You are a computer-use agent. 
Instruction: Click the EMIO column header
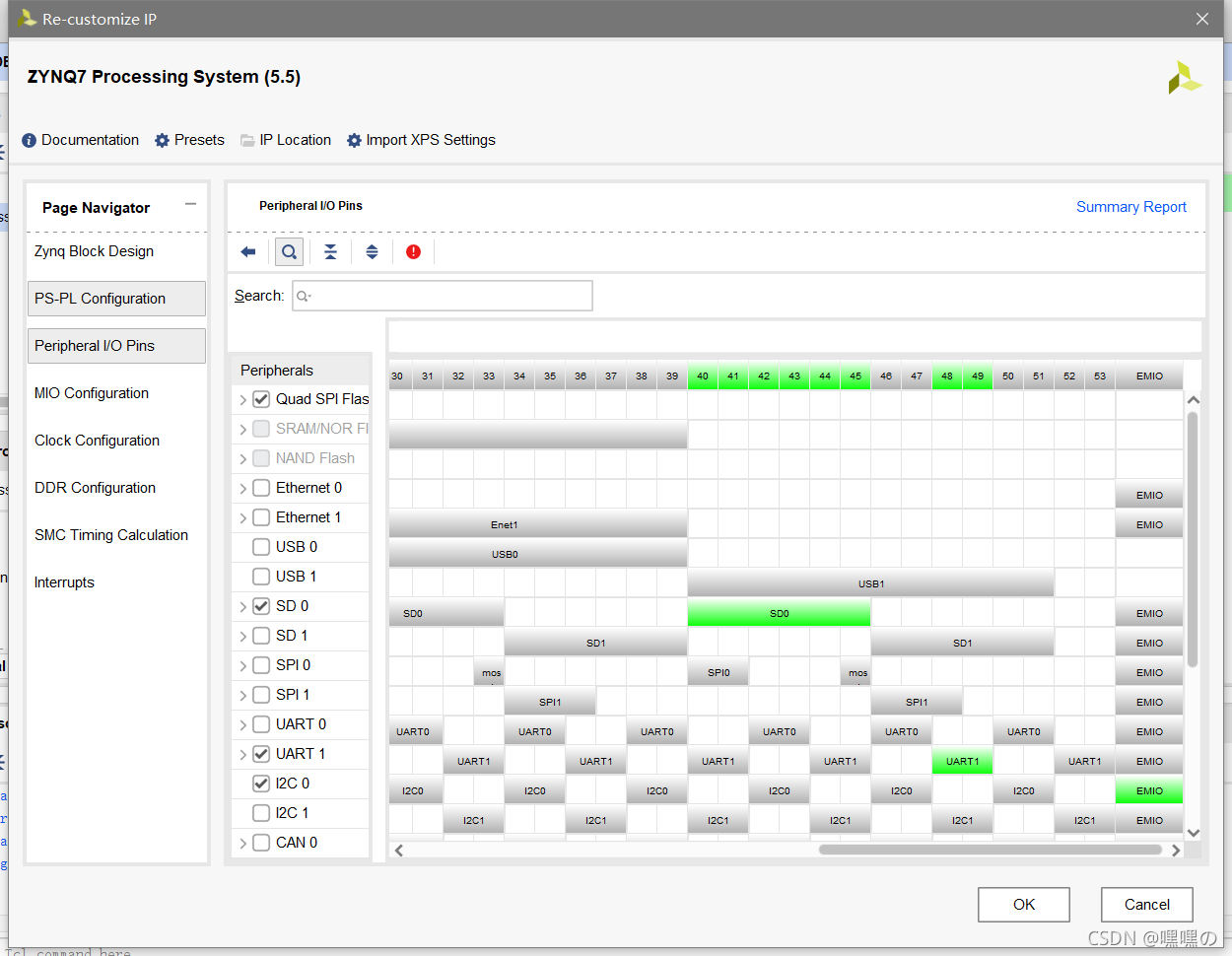click(x=1149, y=376)
